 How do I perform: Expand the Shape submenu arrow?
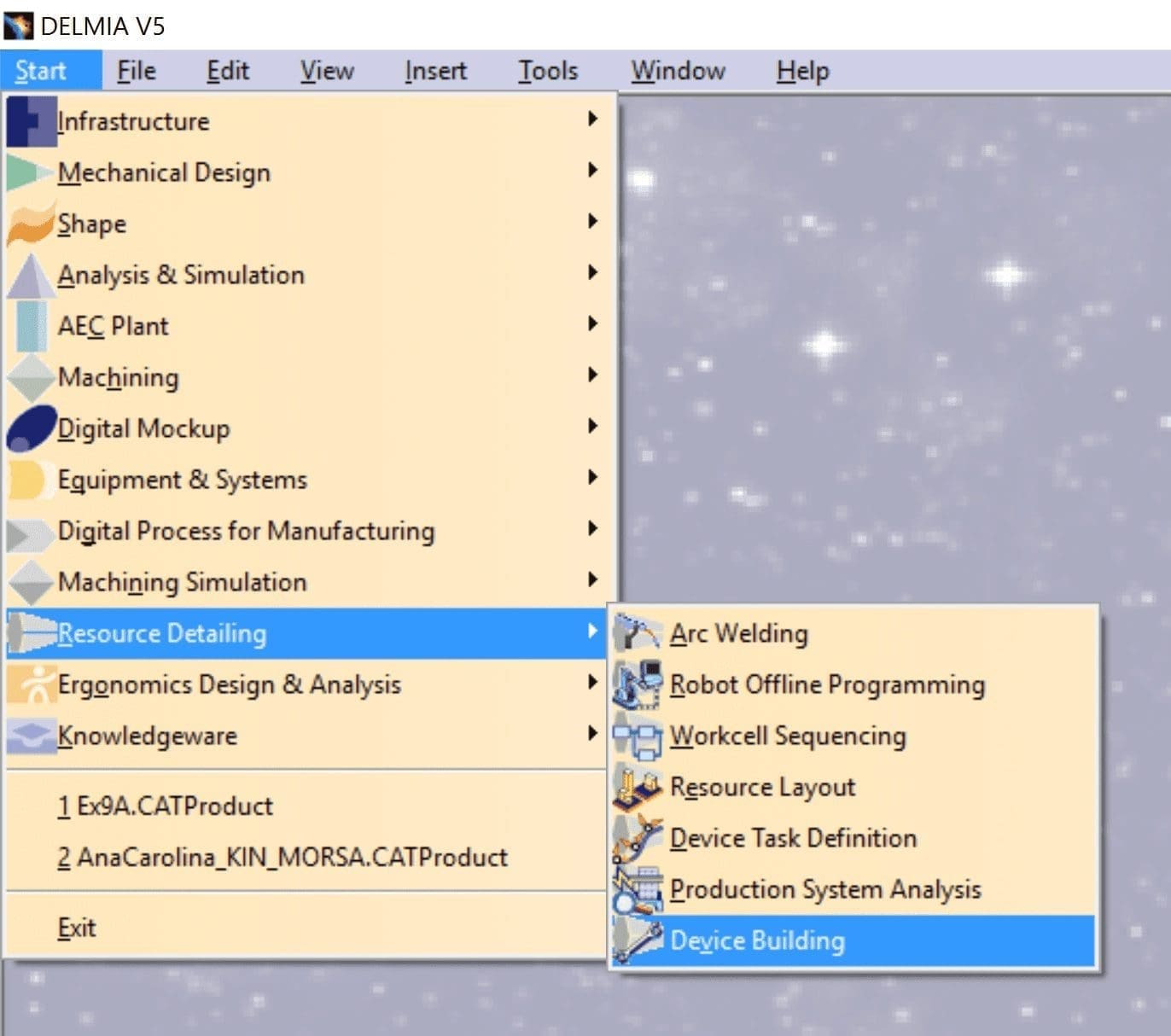(x=592, y=221)
